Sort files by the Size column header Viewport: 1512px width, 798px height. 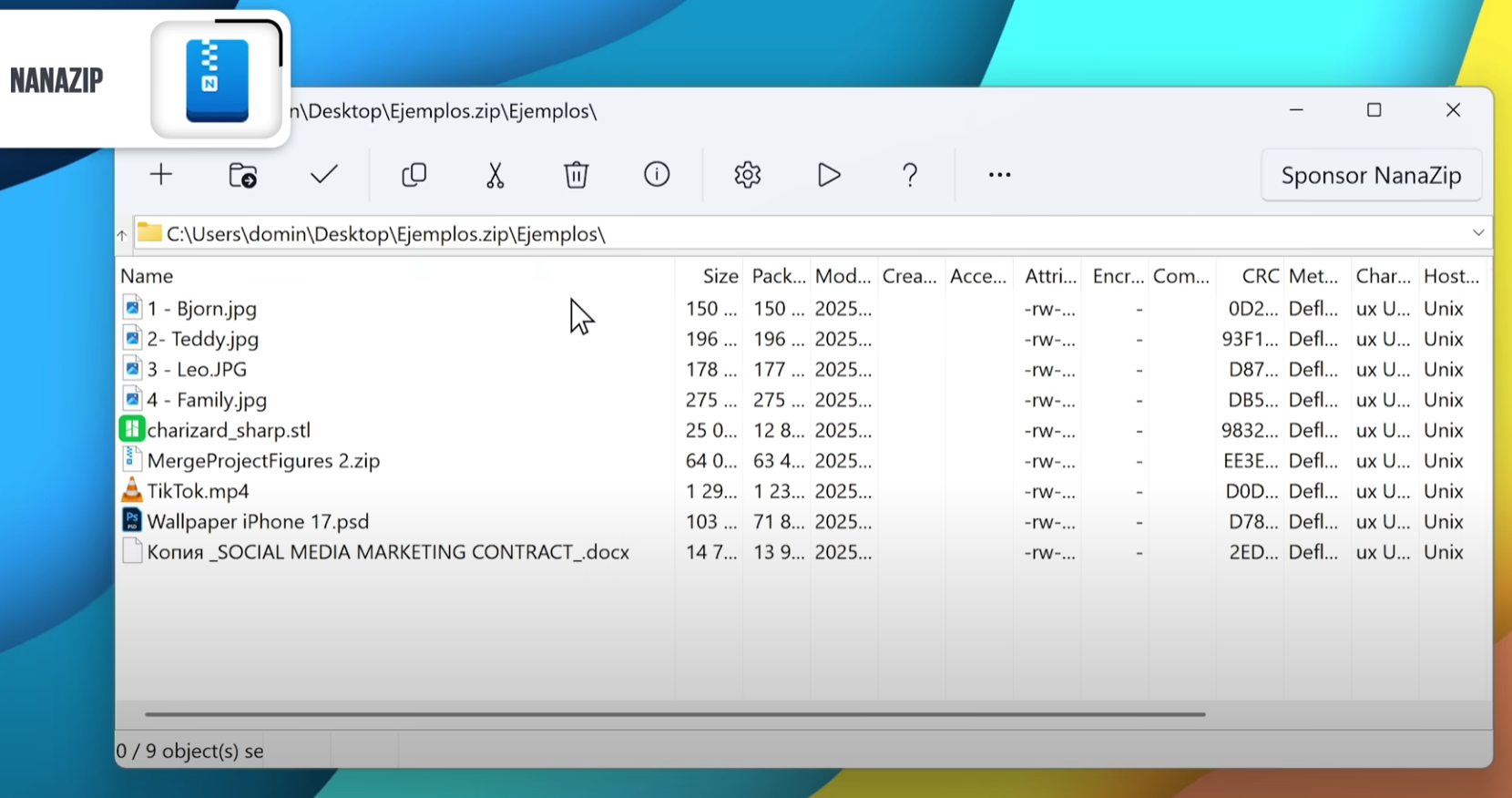pos(720,276)
